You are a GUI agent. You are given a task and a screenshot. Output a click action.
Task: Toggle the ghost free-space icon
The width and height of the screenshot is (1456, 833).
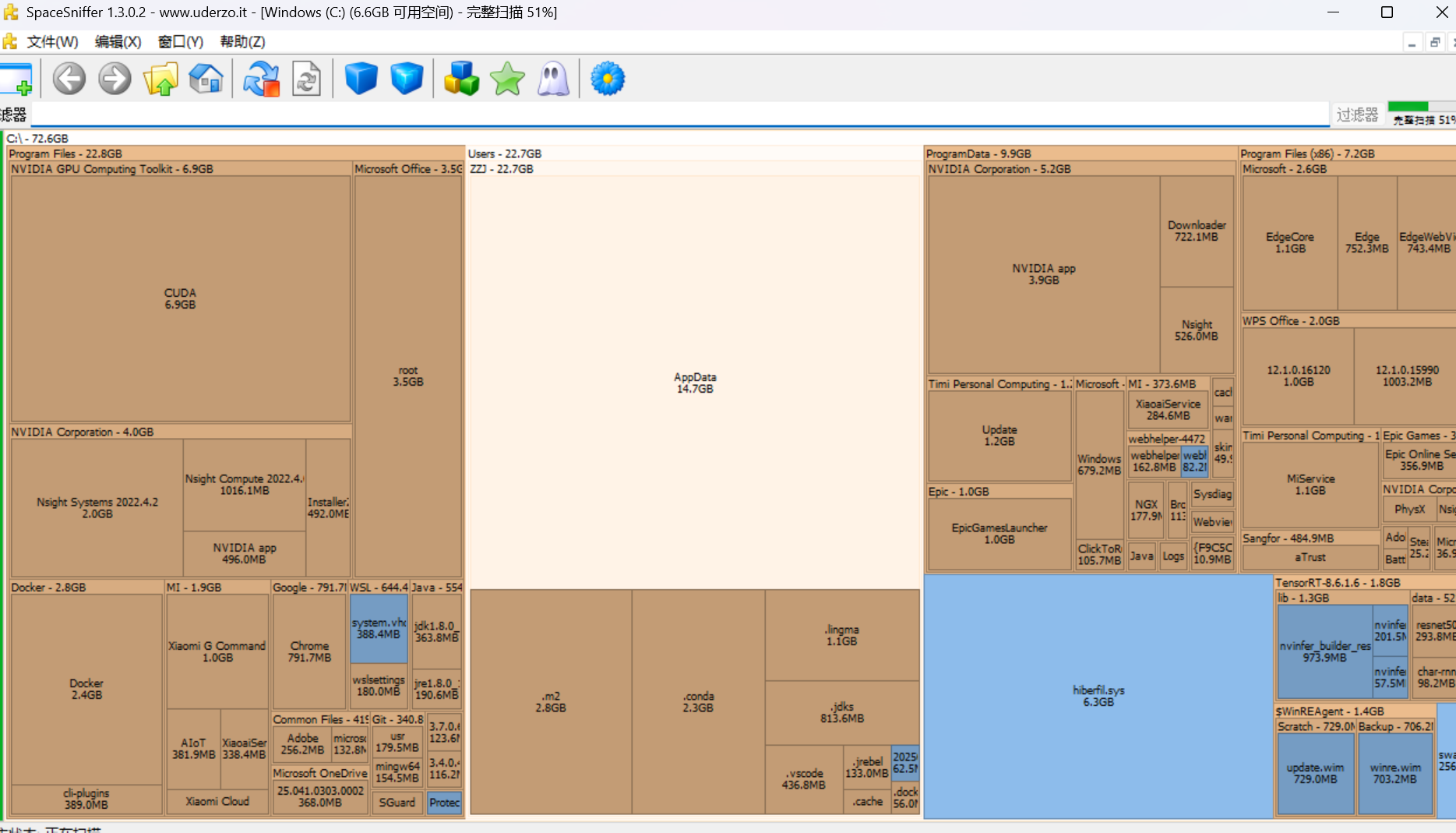(553, 79)
